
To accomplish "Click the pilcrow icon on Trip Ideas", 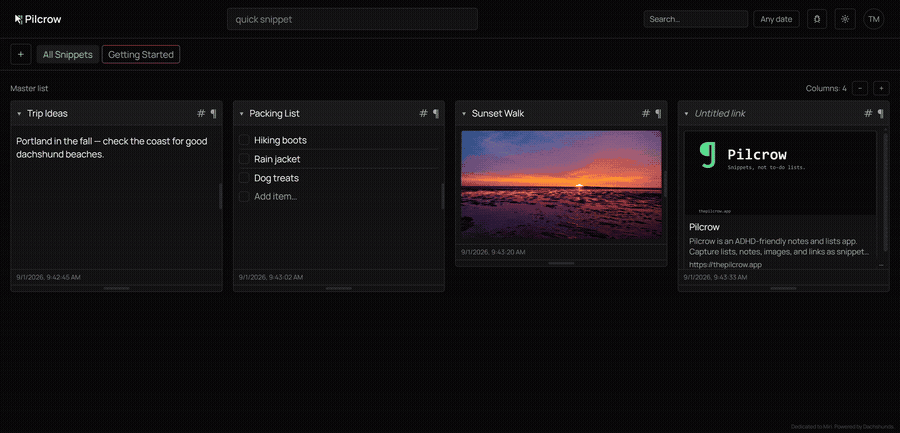I will (x=214, y=113).
